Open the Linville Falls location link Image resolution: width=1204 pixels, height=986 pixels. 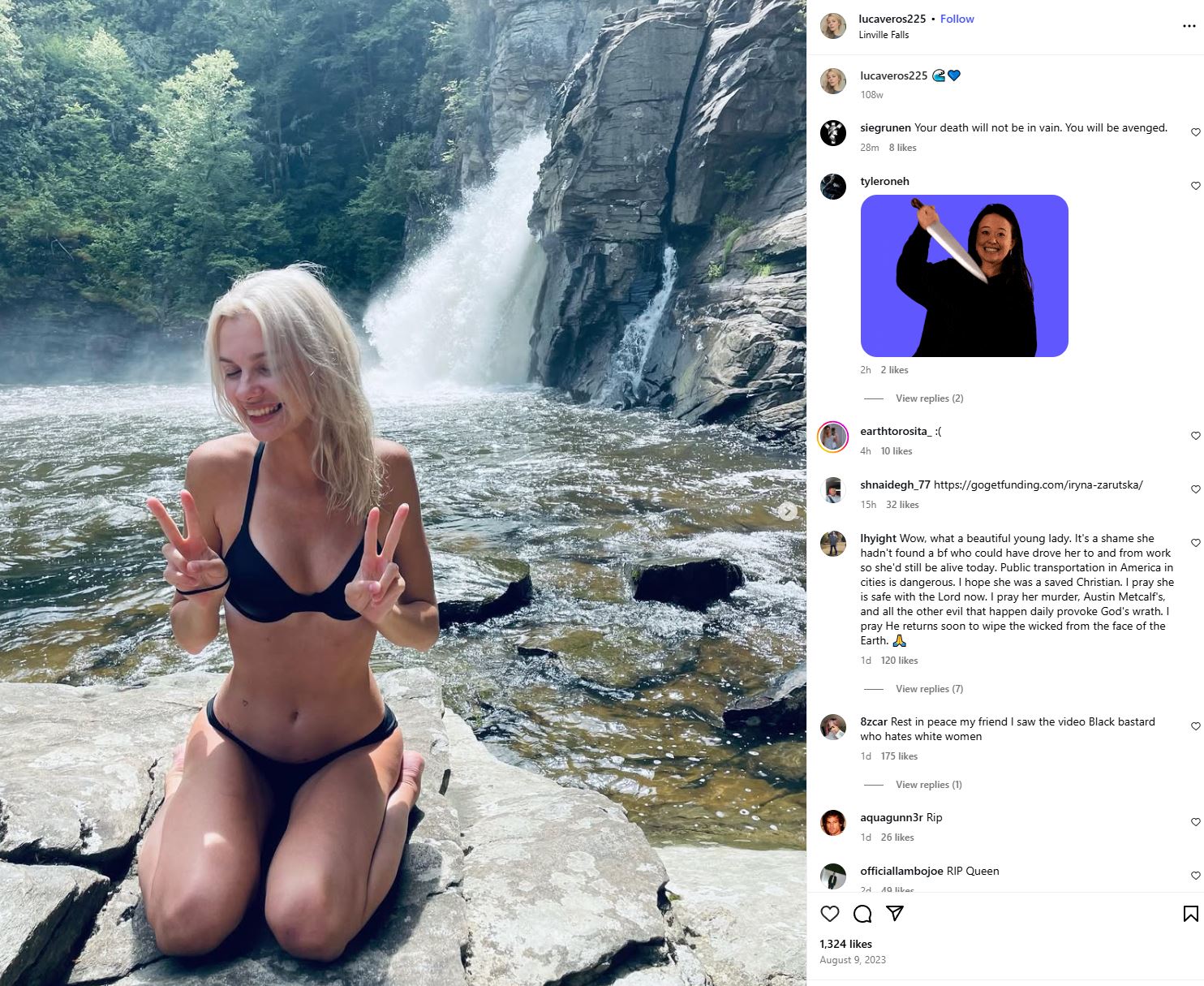884,35
